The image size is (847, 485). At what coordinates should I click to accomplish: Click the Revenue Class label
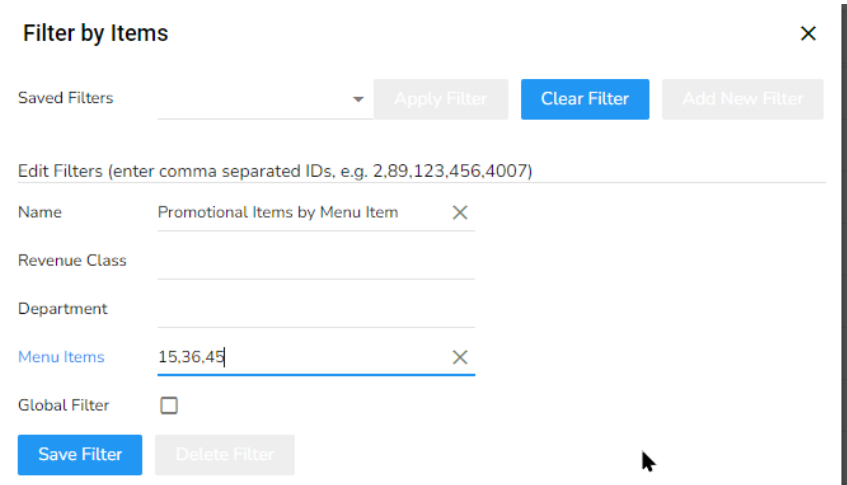click(72, 261)
